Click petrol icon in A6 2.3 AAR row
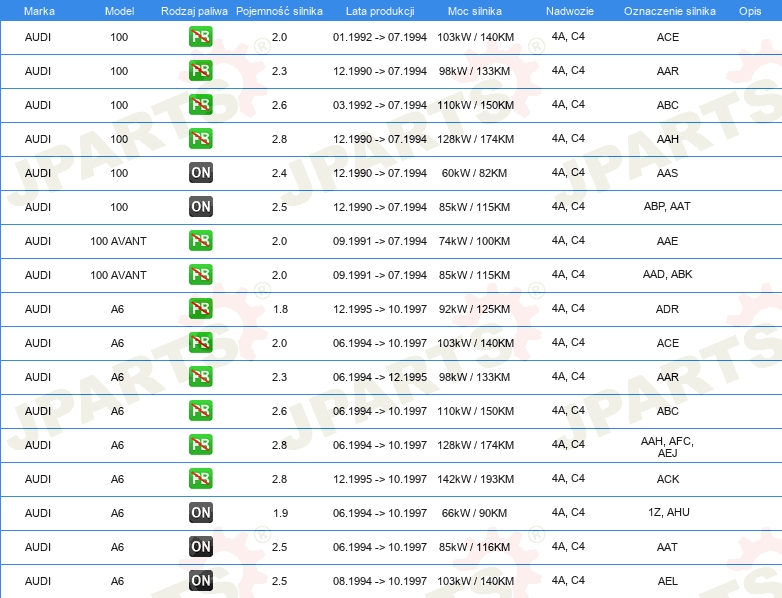This screenshot has width=782, height=598. click(x=201, y=377)
